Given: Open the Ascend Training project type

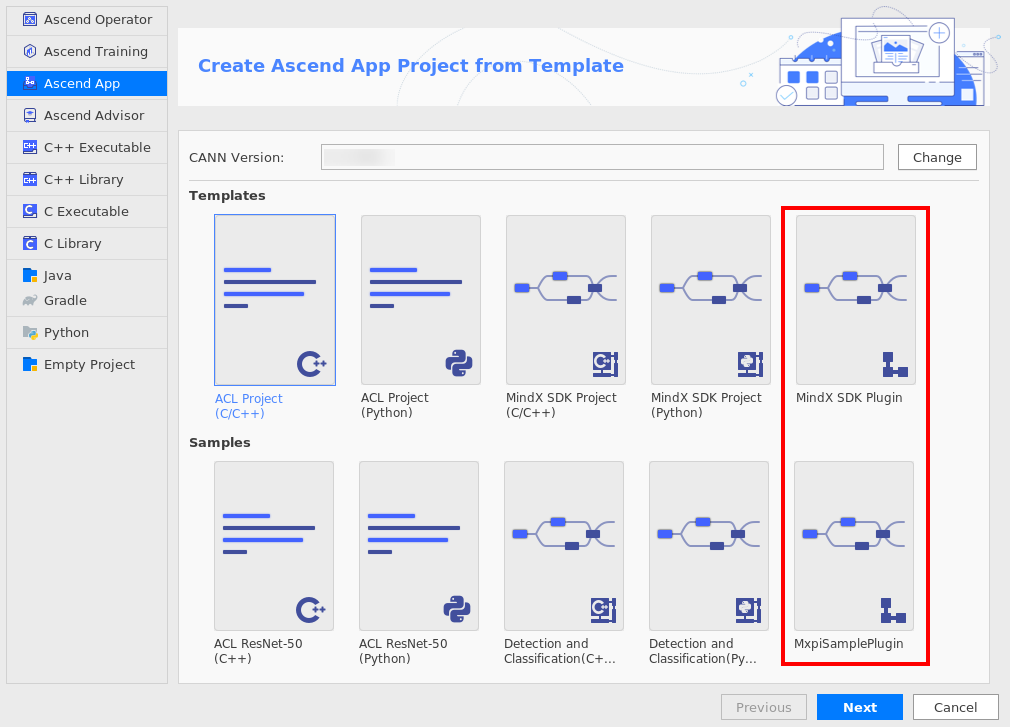Looking at the screenshot, I should (x=87, y=52).
